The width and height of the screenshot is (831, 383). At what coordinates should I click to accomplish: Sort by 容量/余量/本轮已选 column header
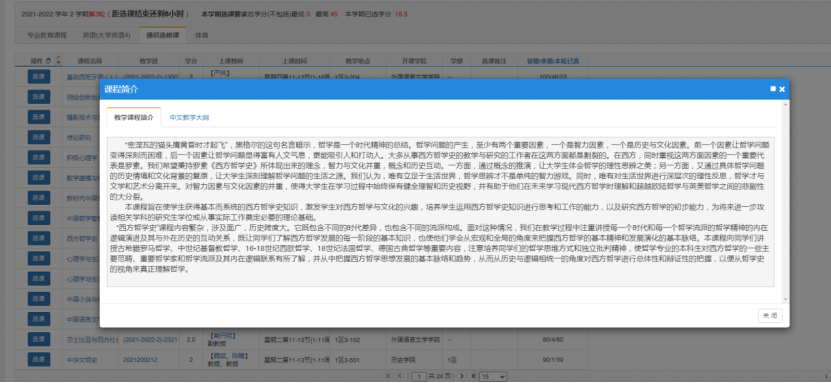[553, 61]
